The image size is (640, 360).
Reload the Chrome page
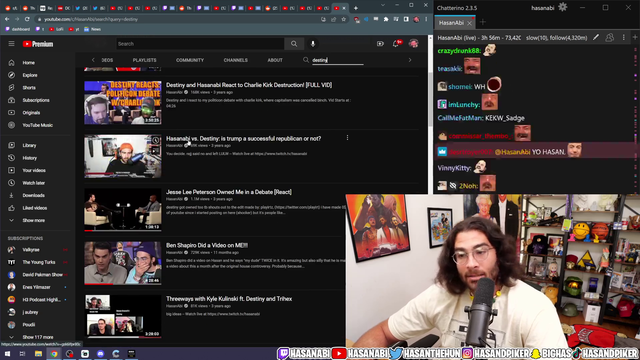coord(27,19)
